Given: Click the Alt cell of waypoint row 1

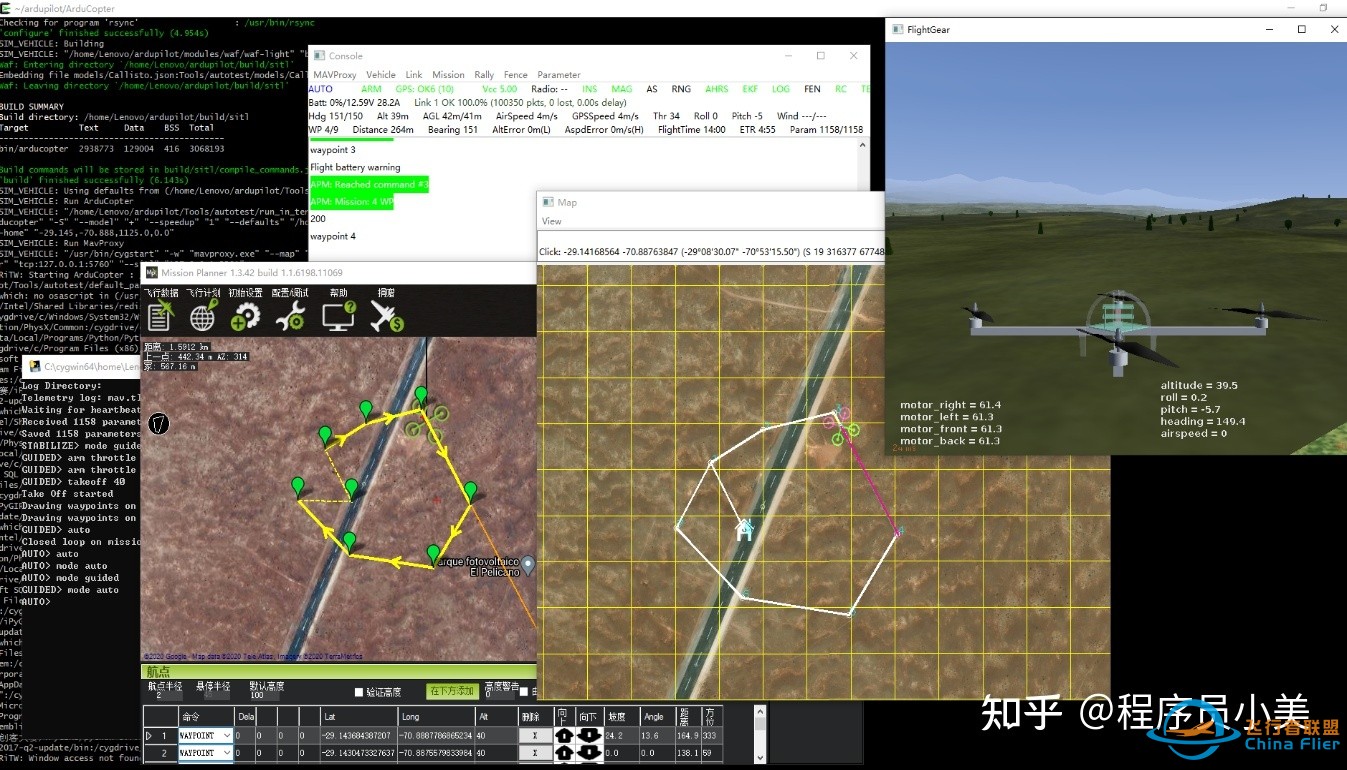Looking at the screenshot, I should pos(495,735).
